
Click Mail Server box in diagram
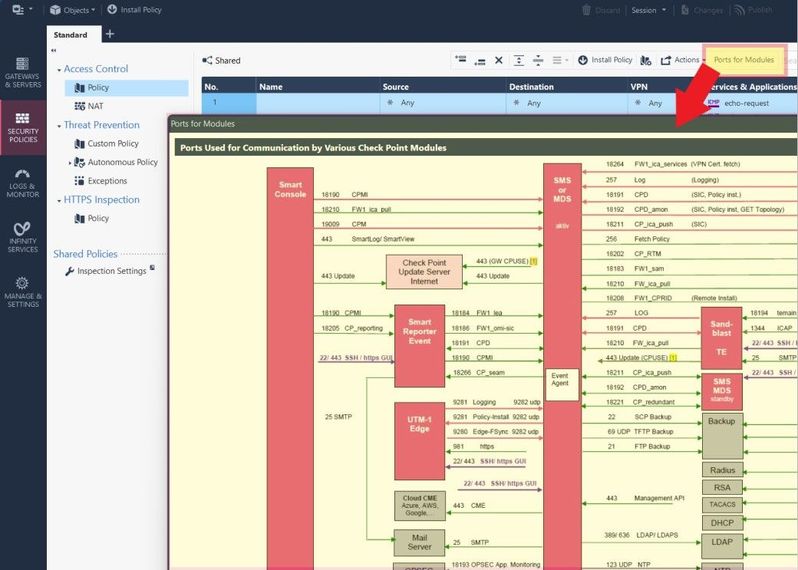419,543
